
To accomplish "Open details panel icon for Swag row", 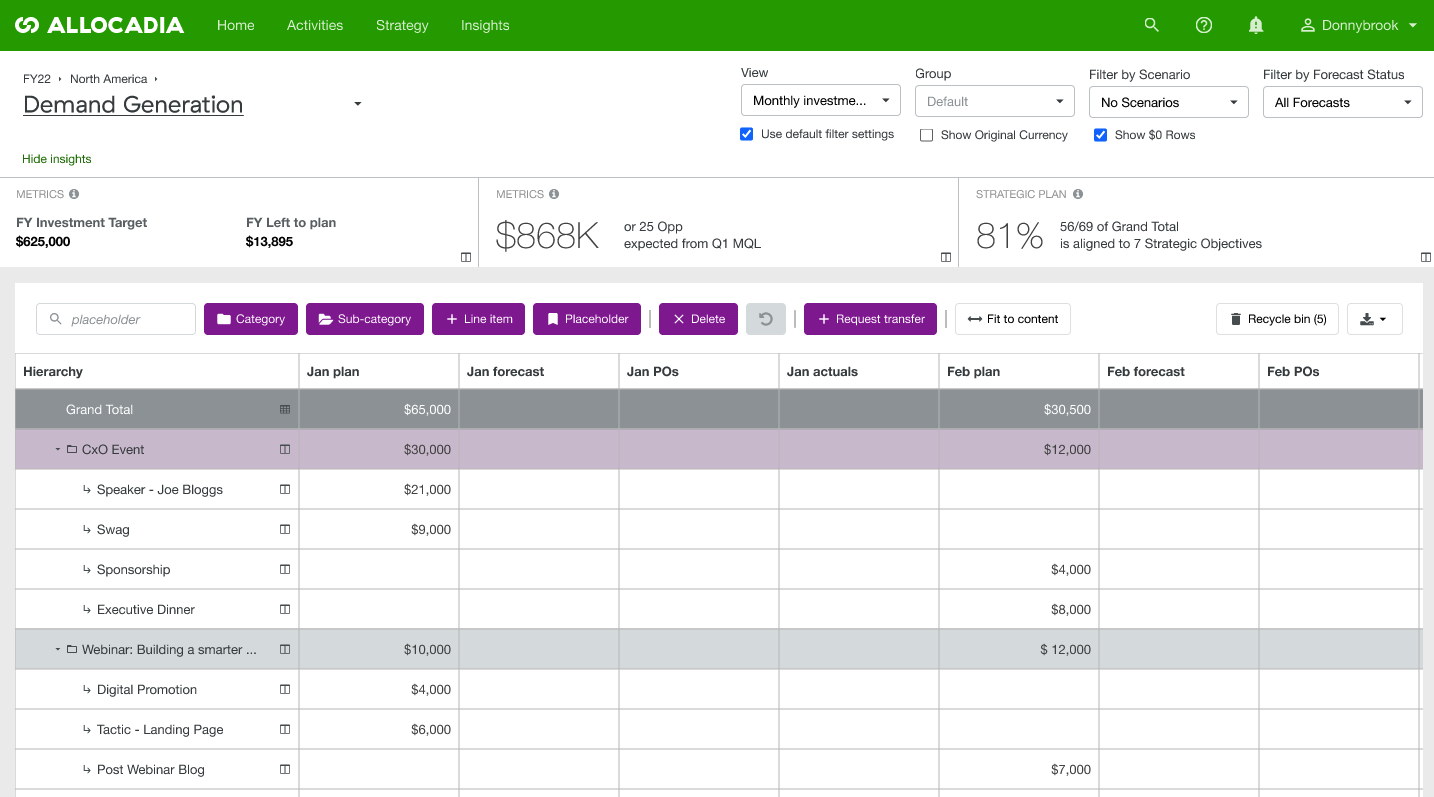I will [x=285, y=529].
